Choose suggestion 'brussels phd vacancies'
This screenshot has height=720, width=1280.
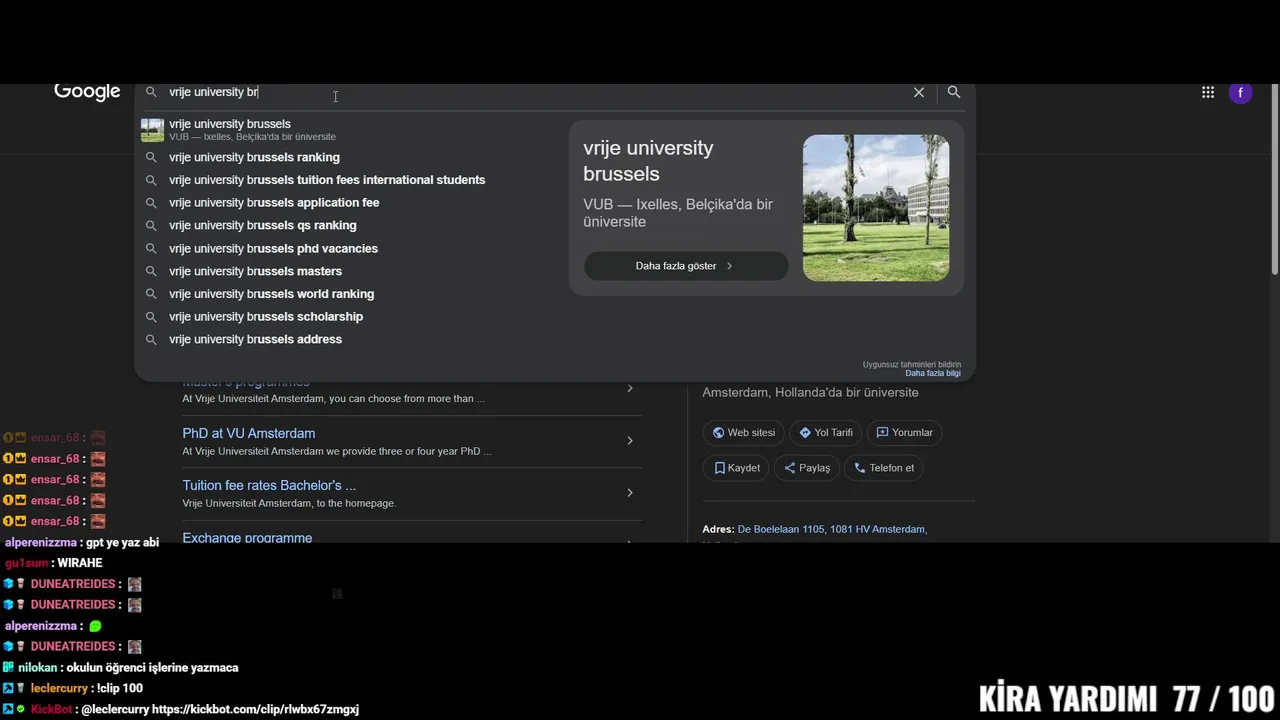273,249
